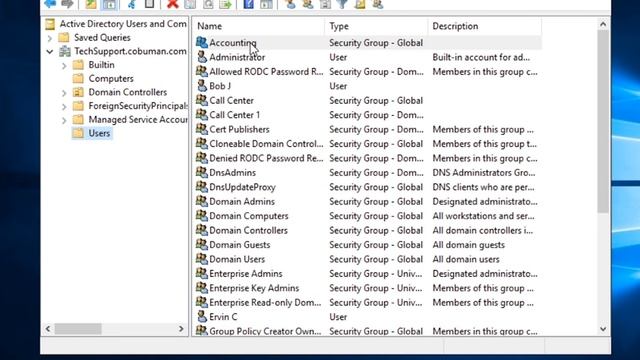The height and width of the screenshot is (360, 640).
Task: Click the Computers folder icon
Action: 78,78
